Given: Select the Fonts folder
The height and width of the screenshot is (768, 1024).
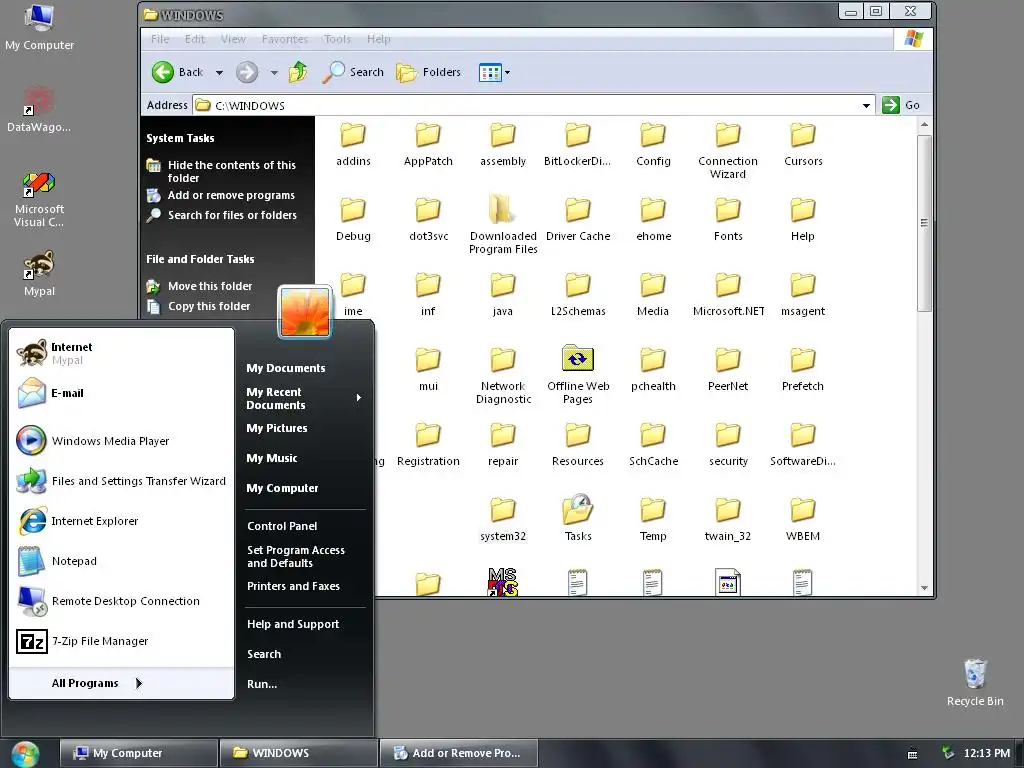Looking at the screenshot, I should (x=728, y=219).
